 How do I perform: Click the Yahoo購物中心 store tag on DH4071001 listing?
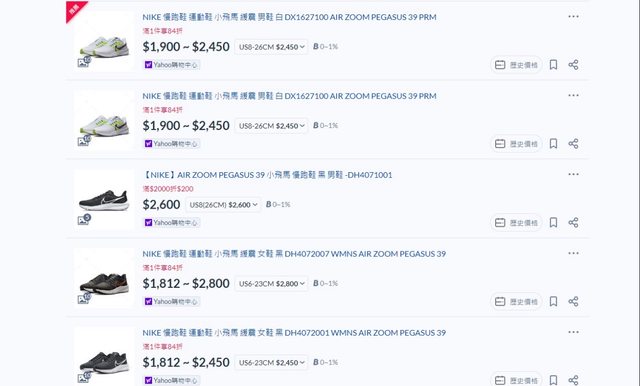171,223
